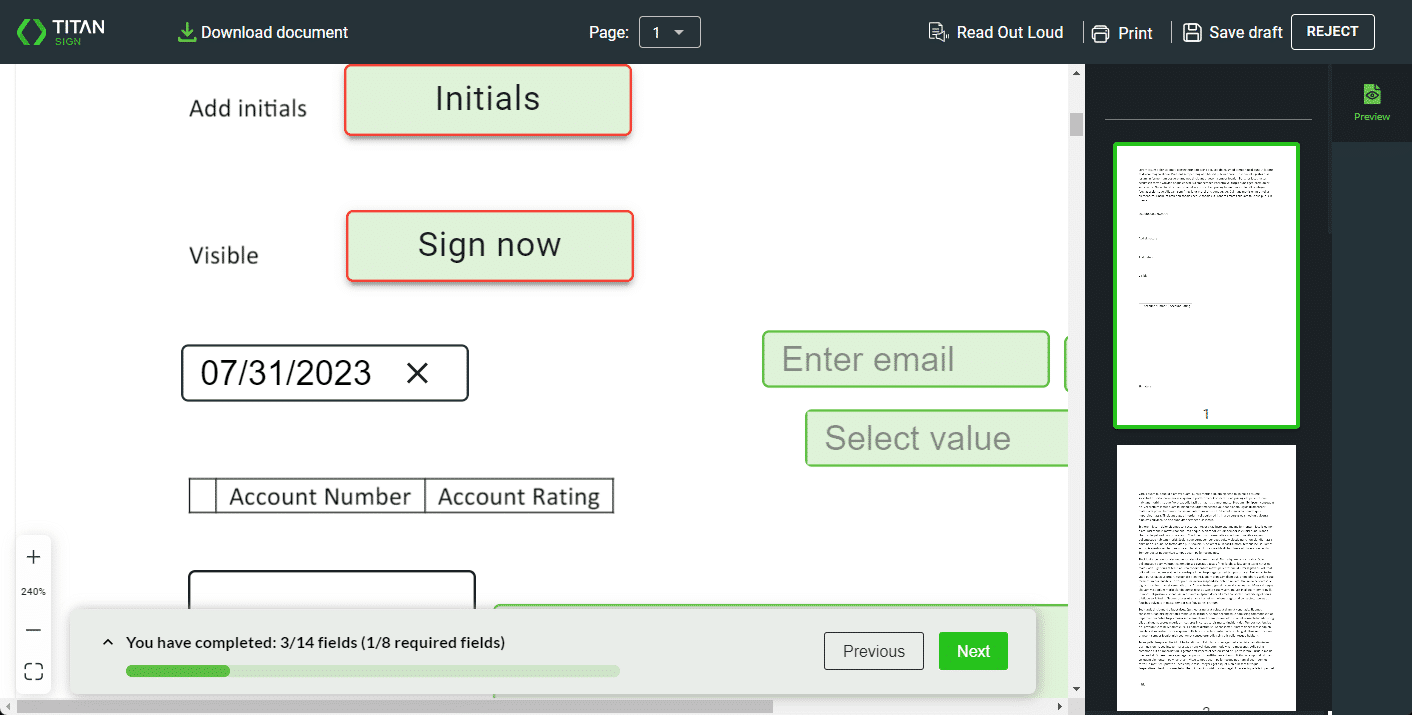Screen dimensions: 1412x715
Task: Go back with Previous button
Action: point(873,651)
